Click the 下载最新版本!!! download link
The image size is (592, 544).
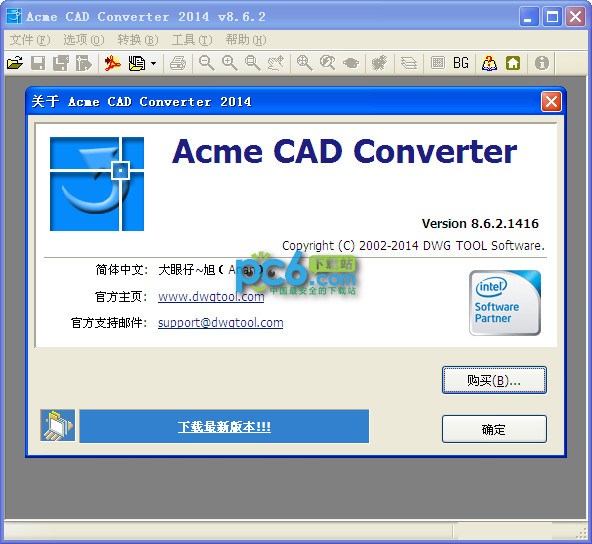click(x=224, y=427)
